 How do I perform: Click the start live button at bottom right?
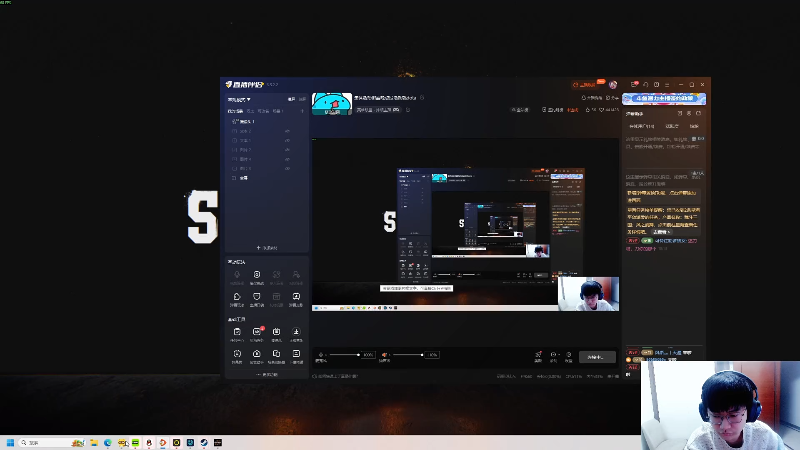(x=597, y=357)
